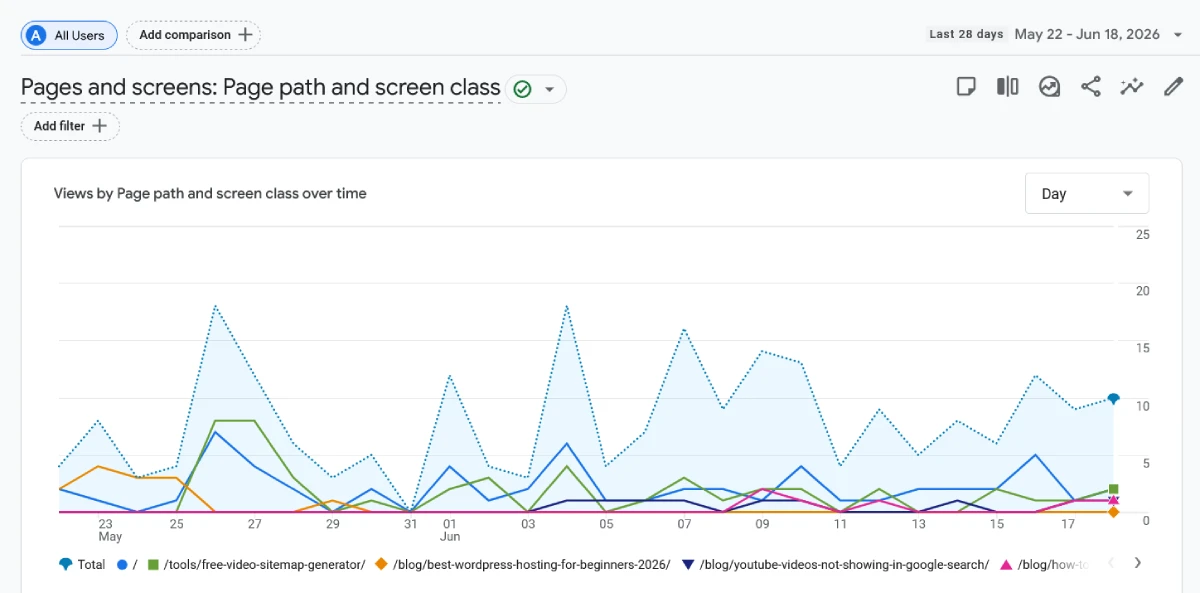The image size is (1200, 593).
Task: Click the May 26 peak on Total line
Action: (215, 306)
